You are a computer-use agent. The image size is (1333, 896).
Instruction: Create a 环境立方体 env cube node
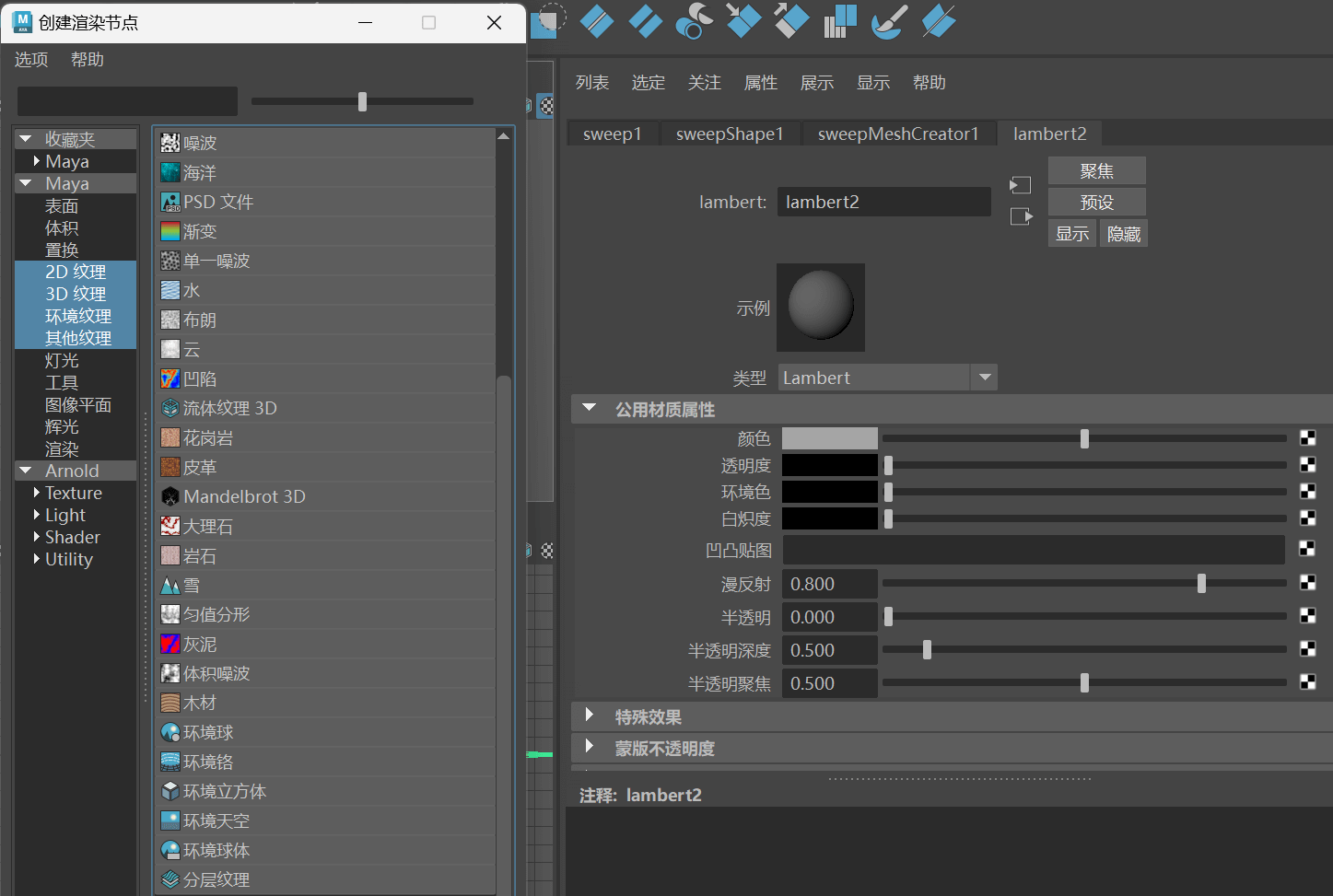point(324,791)
